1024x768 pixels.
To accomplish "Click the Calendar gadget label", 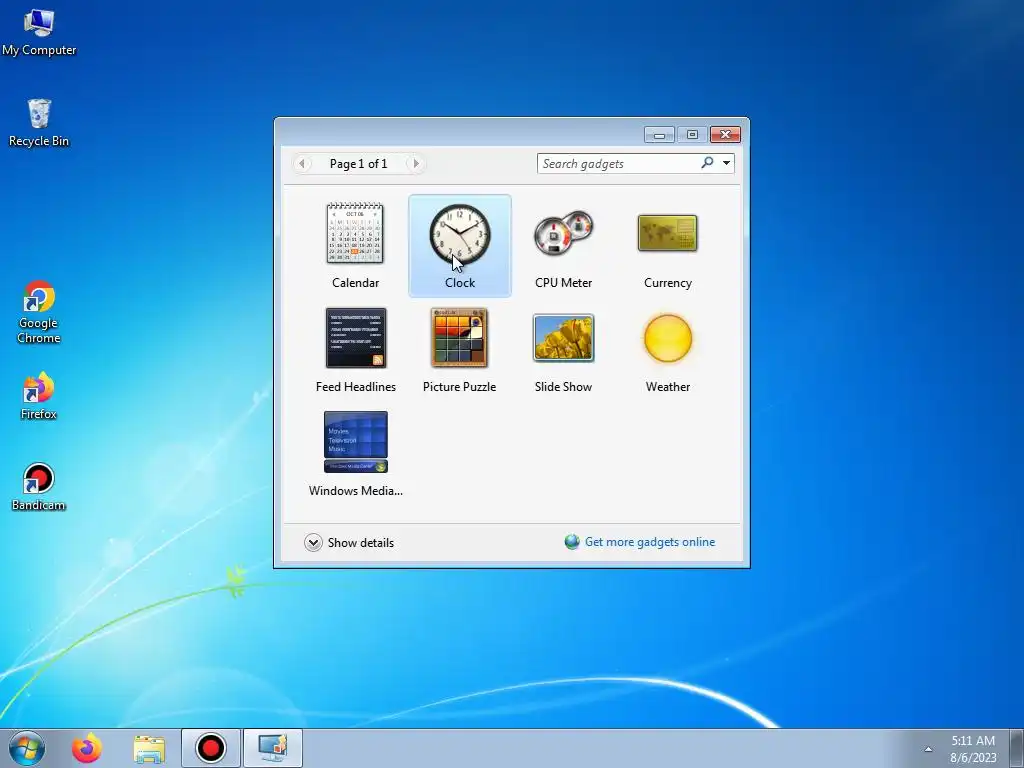I will [x=355, y=283].
